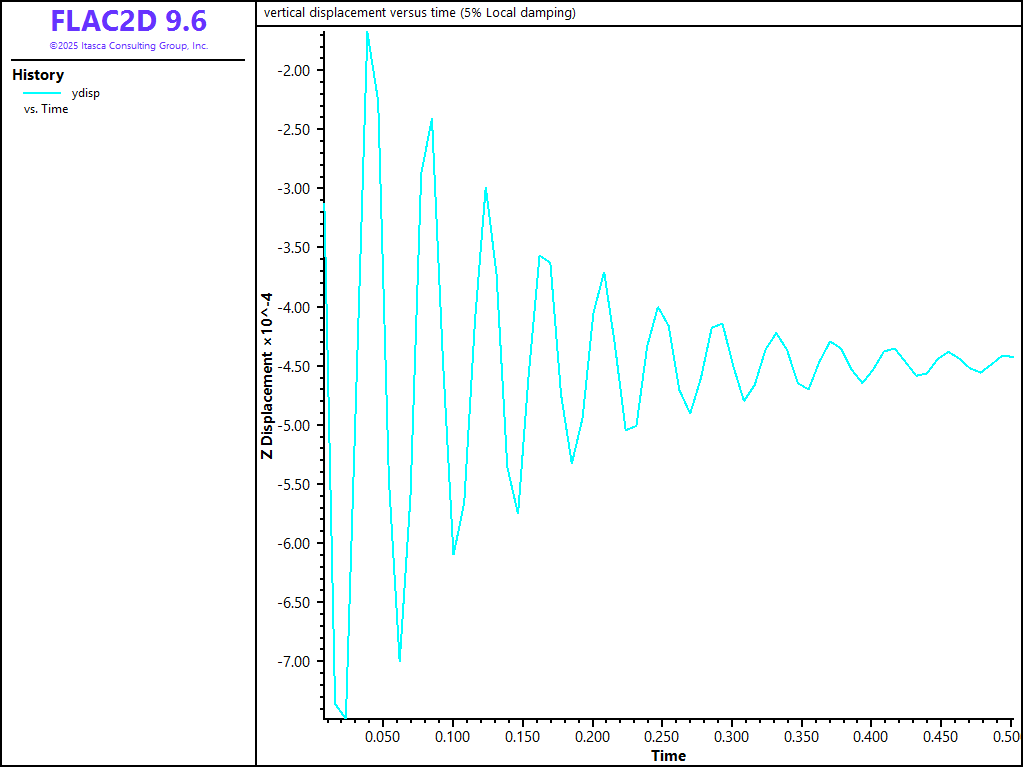Click the right end of the ydisp curve
Image resolution: width=1024 pixels, height=768 pixels.
pos(1013,357)
